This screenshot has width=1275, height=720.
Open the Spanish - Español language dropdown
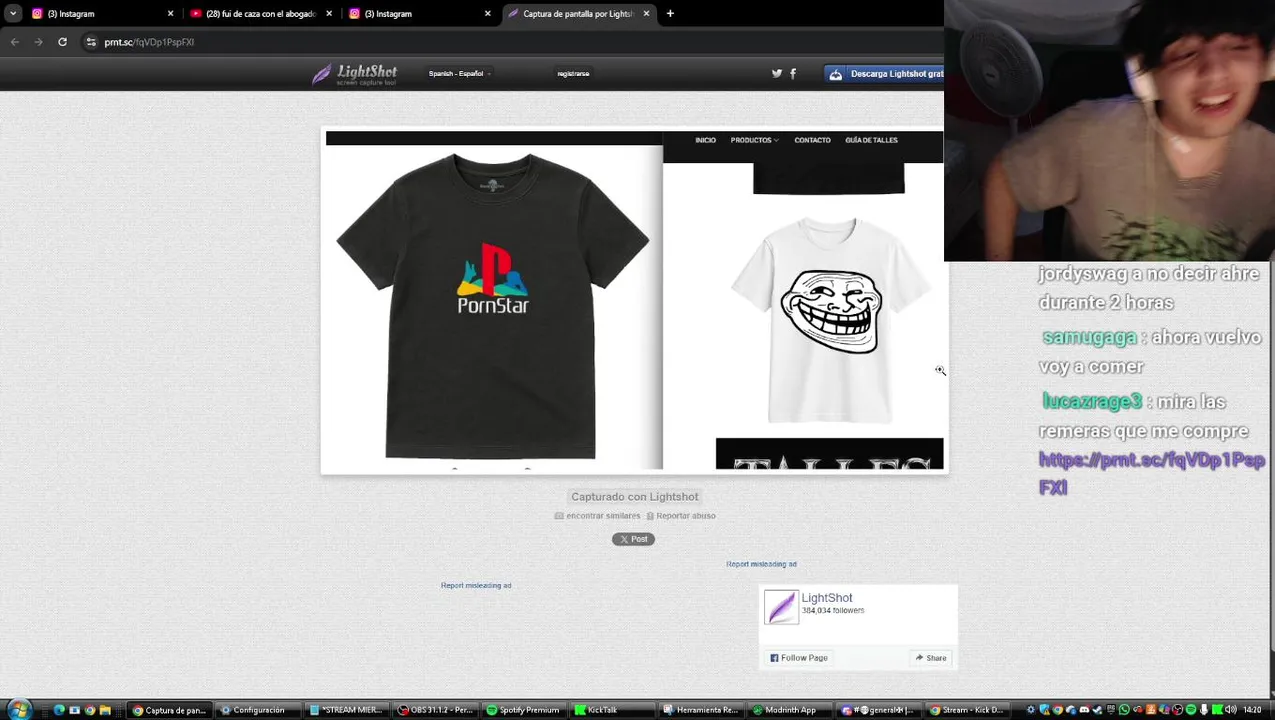(459, 74)
